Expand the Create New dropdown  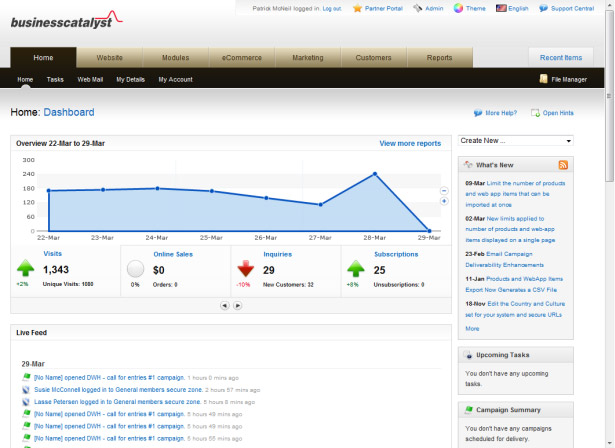(x=515, y=140)
